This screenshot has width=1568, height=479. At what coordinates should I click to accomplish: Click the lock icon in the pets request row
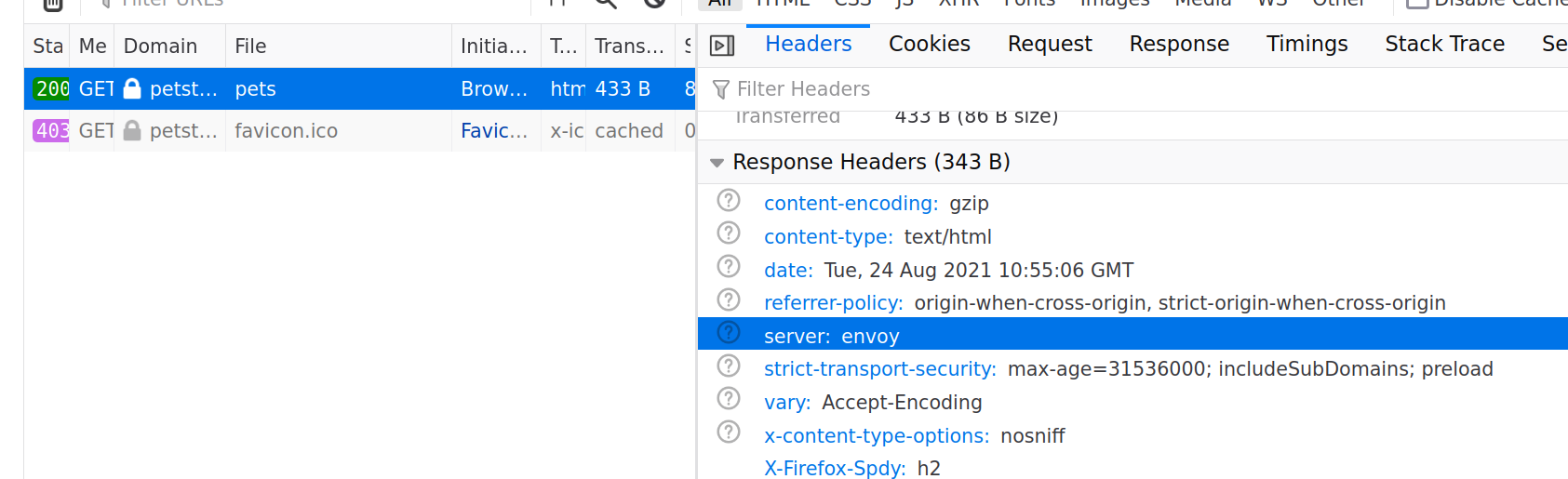pyautogui.click(x=132, y=88)
